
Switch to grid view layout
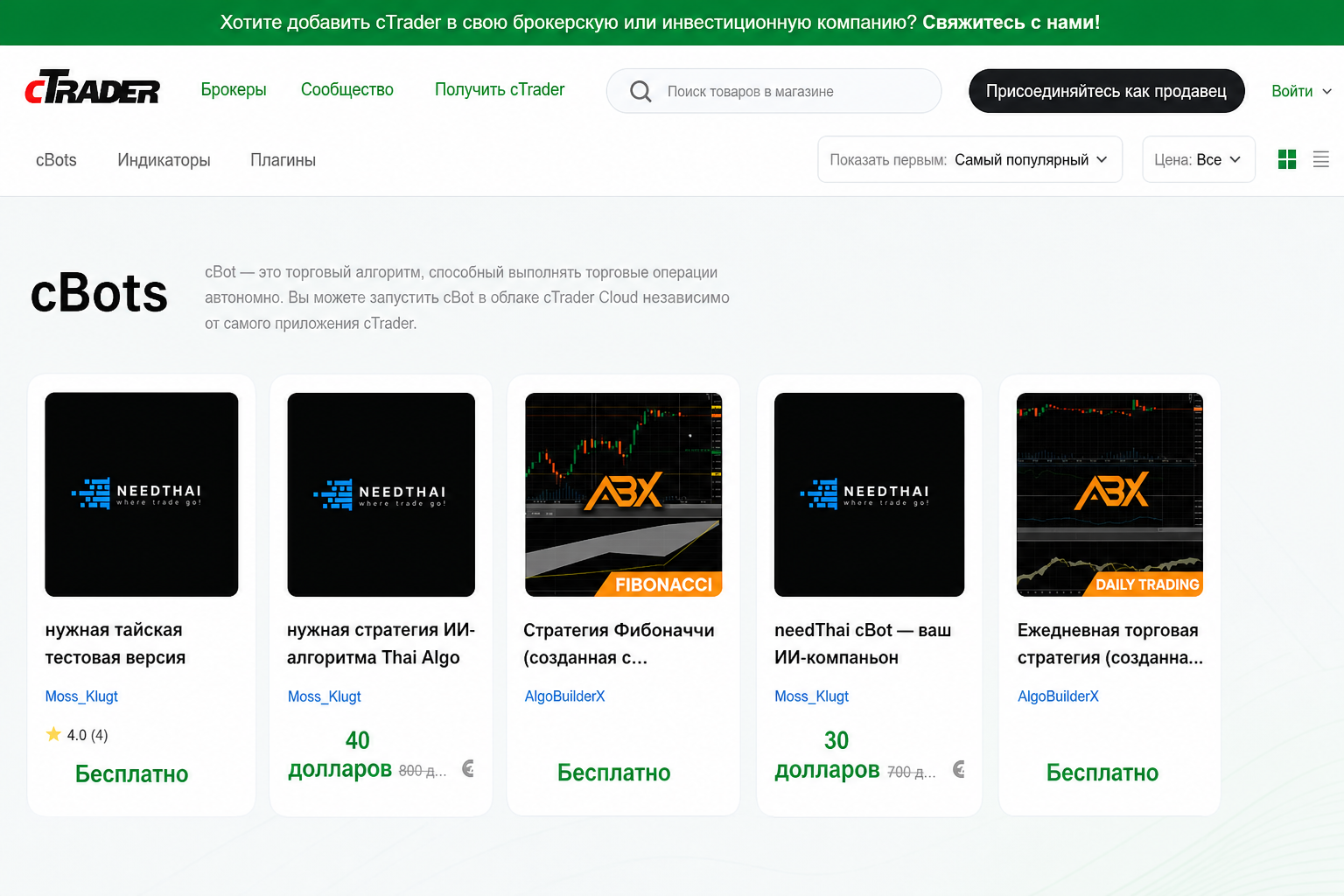[1287, 159]
